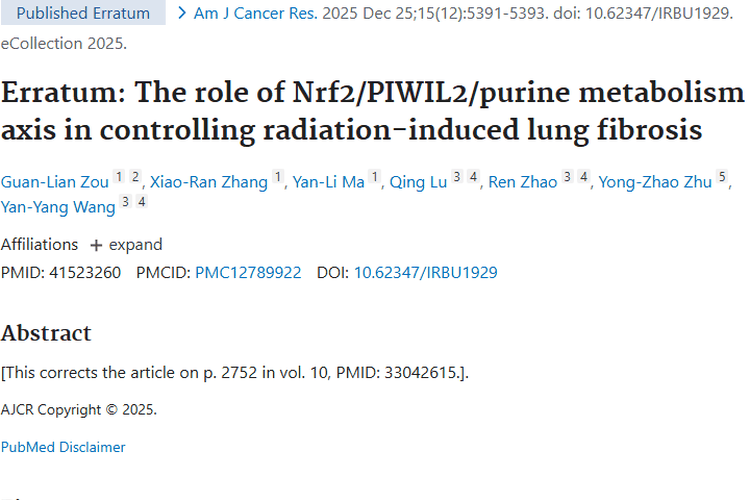Image resolution: width=750 pixels, height=500 pixels.
Task: Open author Xiao-Ran Zhang's link
Action: point(209,182)
